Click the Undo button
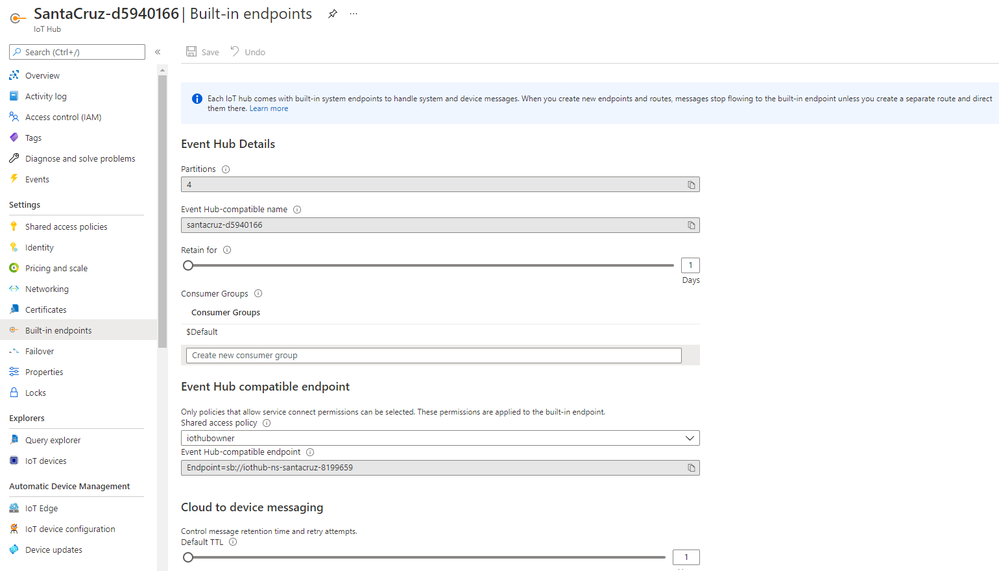 pyautogui.click(x=248, y=52)
